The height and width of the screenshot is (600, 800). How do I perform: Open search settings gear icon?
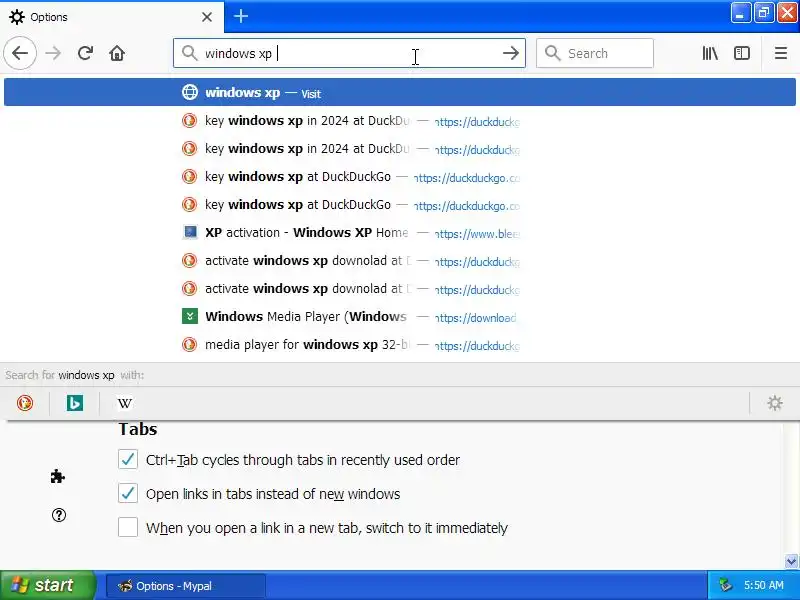[x=775, y=403]
